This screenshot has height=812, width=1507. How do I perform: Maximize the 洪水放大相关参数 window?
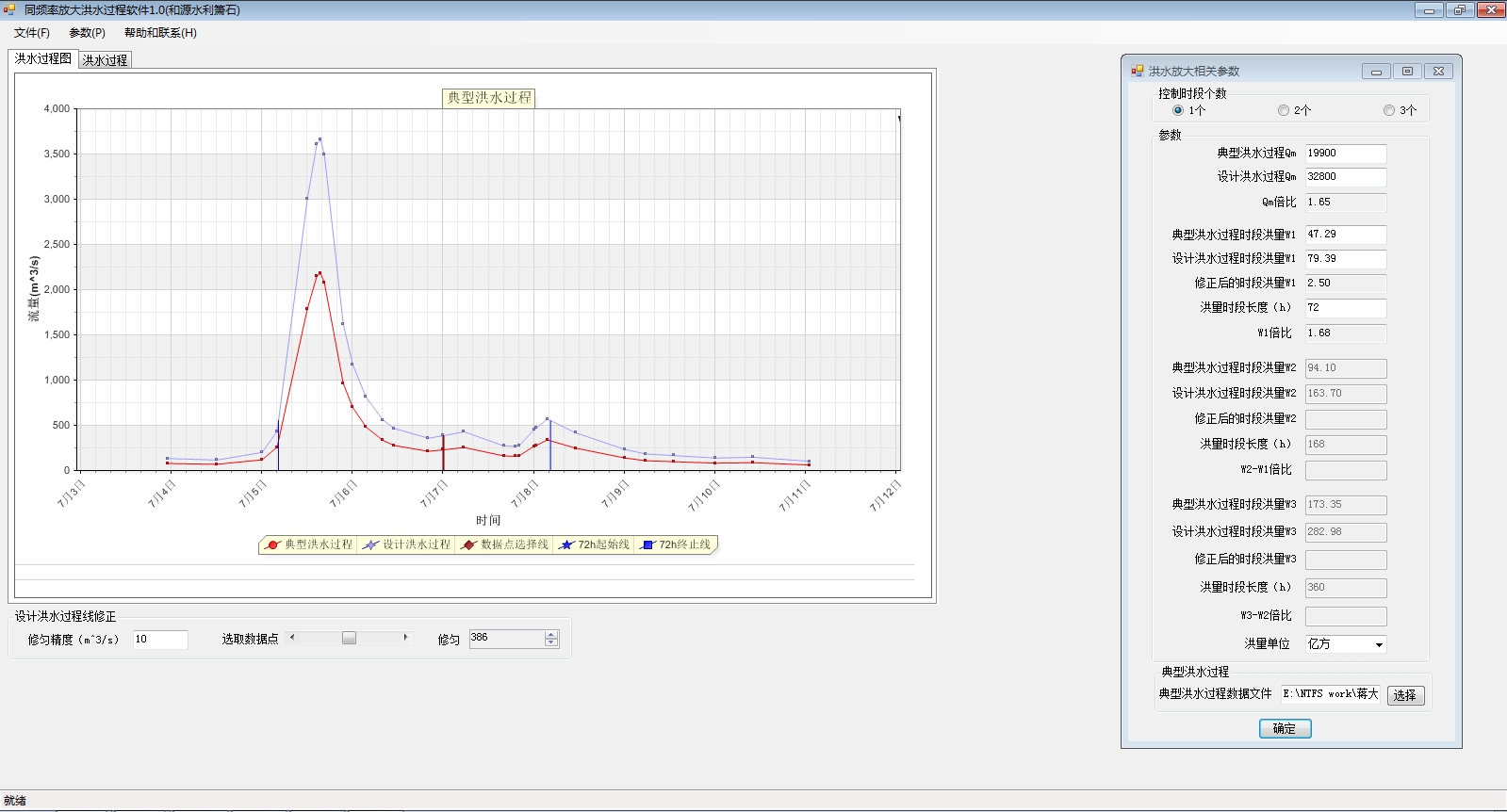pyautogui.click(x=1407, y=72)
